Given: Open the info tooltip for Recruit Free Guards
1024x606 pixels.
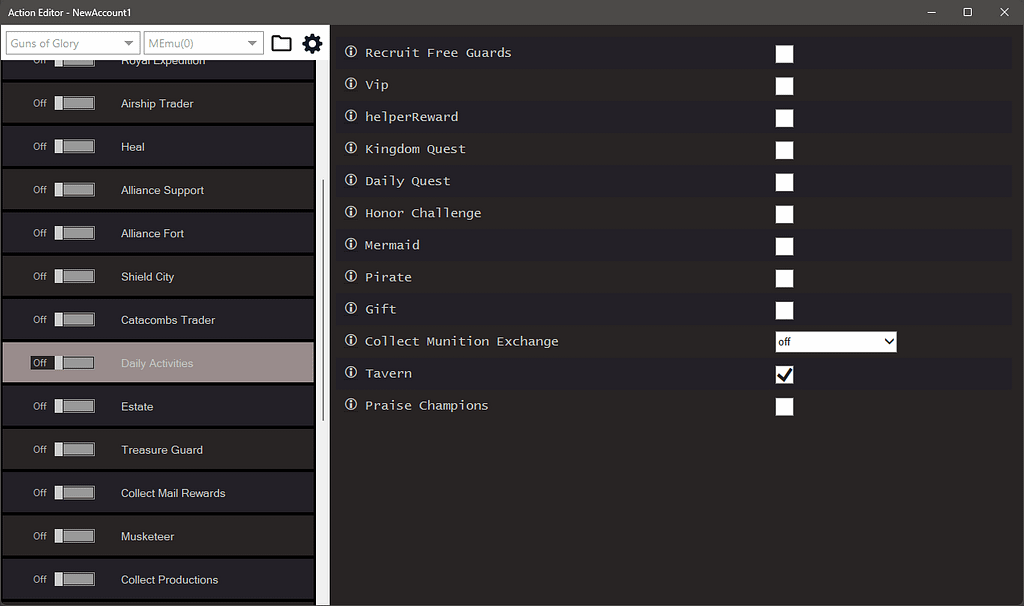Looking at the screenshot, I should click(x=350, y=53).
